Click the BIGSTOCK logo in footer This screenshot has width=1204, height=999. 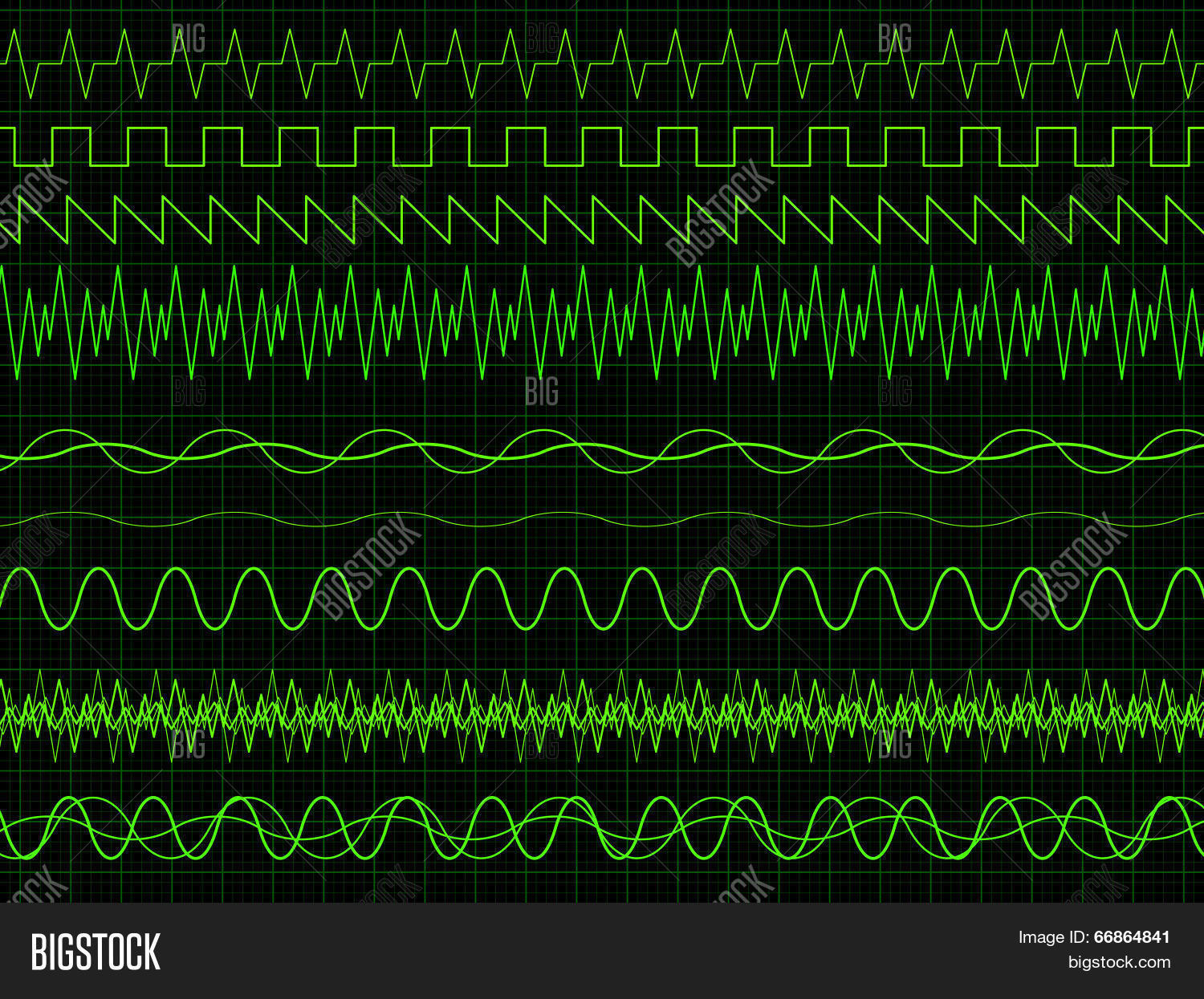coord(96,952)
